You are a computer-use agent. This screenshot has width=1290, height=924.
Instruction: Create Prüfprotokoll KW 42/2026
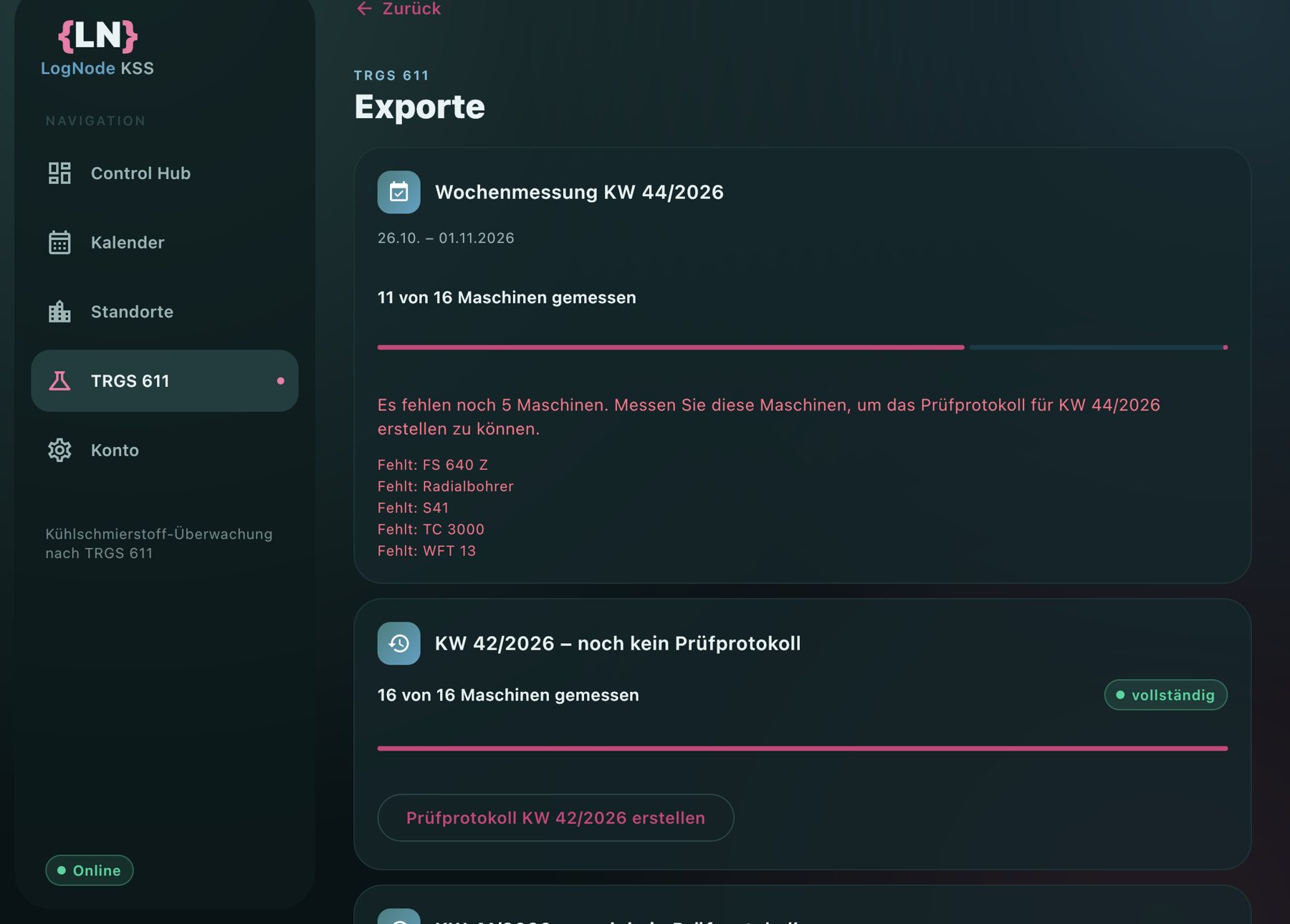click(x=555, y=817)
